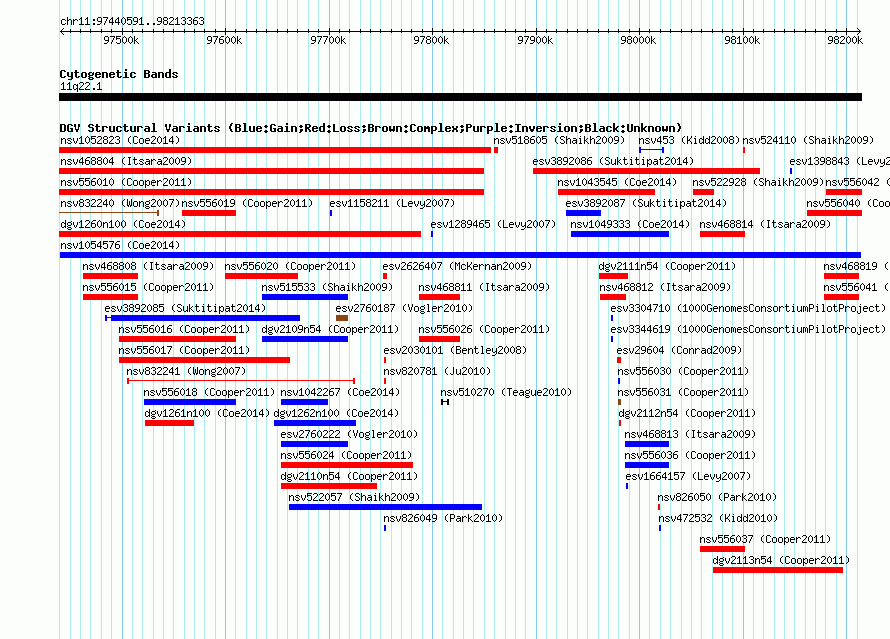The image size is (890, 639).
Task: Select the nsv468804 (Itsara2009) loss bar label
Action: point(126,161)
